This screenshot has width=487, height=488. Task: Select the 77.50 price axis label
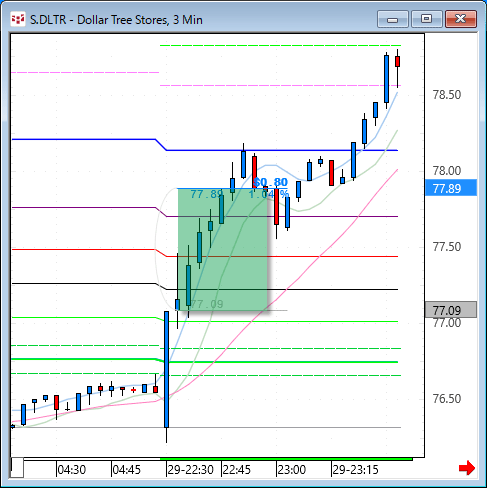click(447, 247)
